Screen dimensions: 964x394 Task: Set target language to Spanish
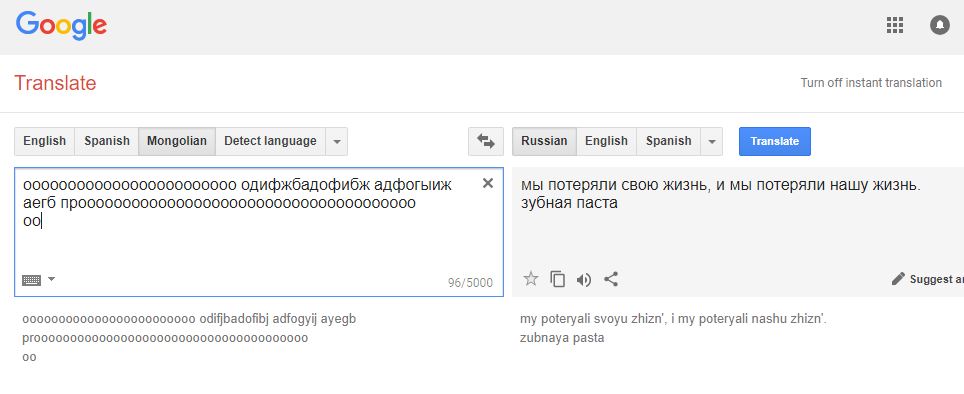pos(669,141)
